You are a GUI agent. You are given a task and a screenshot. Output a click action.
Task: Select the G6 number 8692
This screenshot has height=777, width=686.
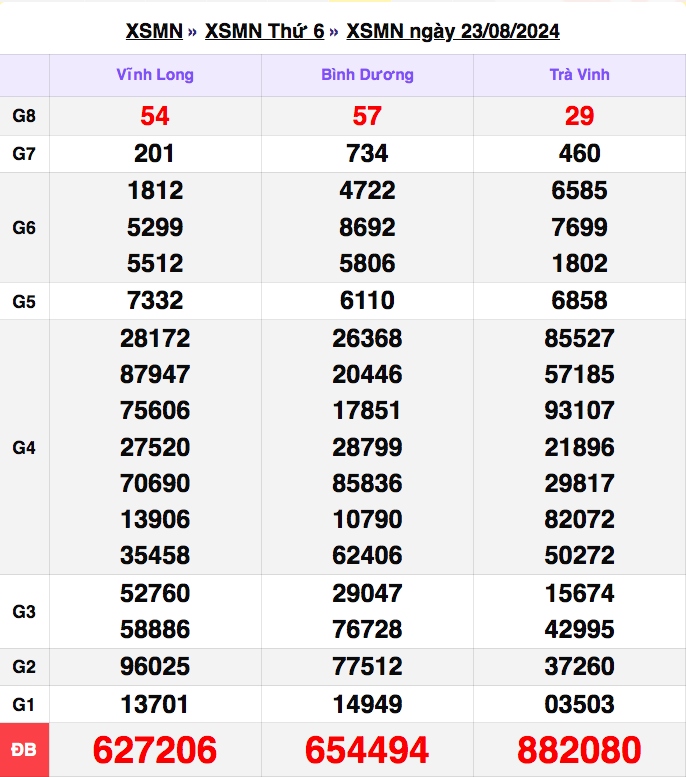367,227
